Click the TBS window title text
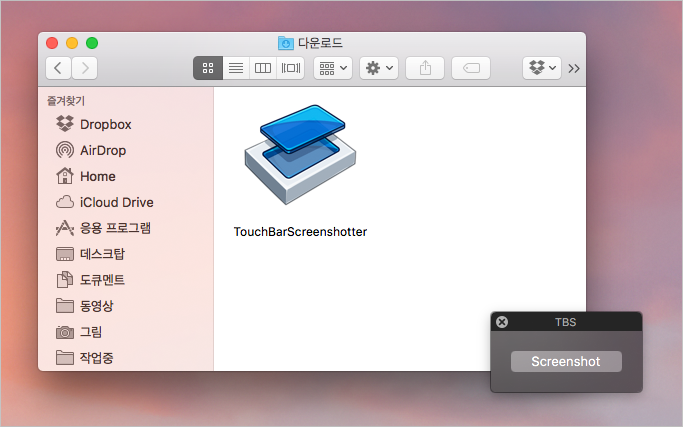This screenshot has width=683, height=427. click(x=565, y=322)
